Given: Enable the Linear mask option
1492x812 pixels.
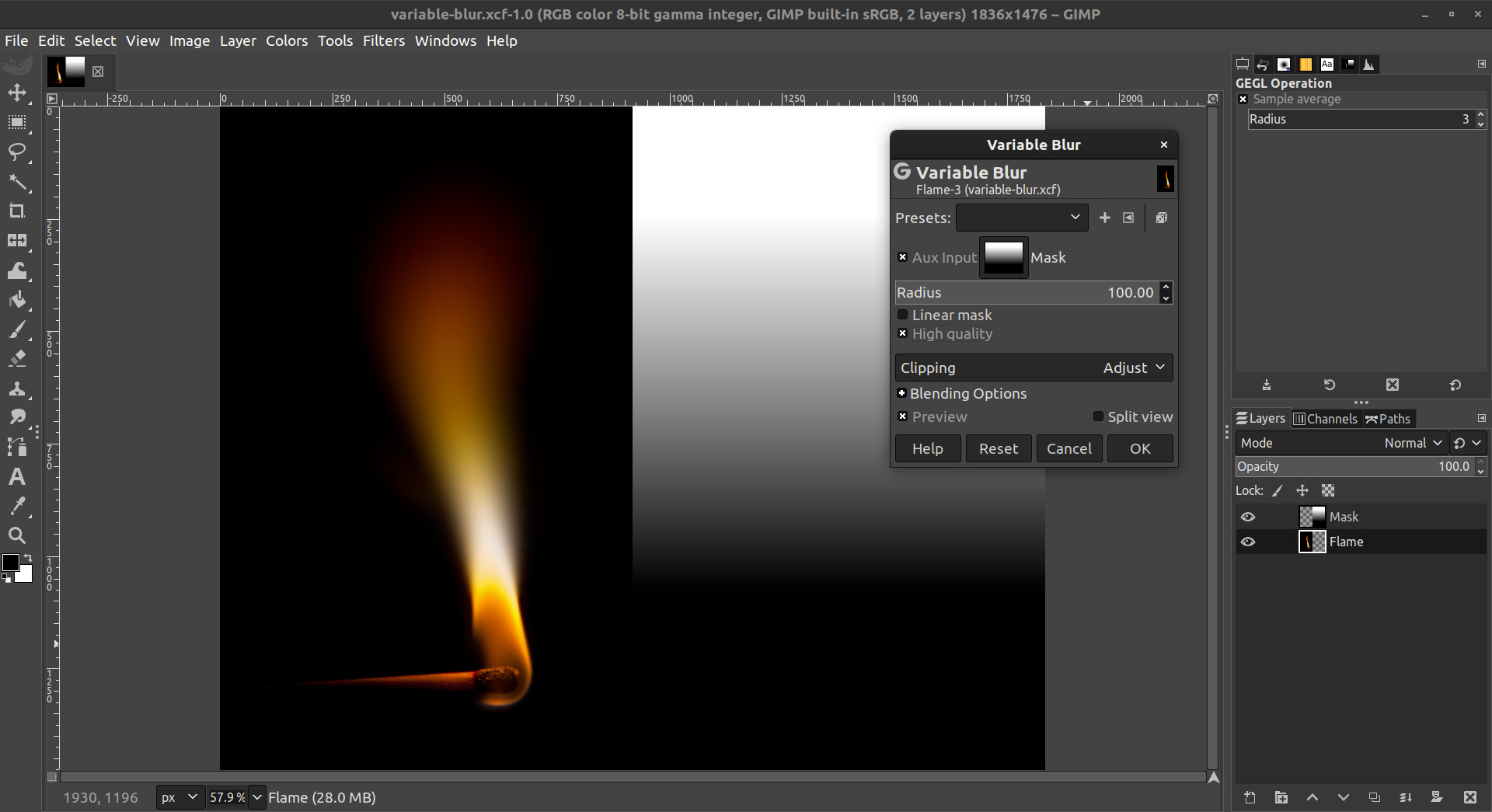Looking at the screenshot, I should tap(903, 315).
